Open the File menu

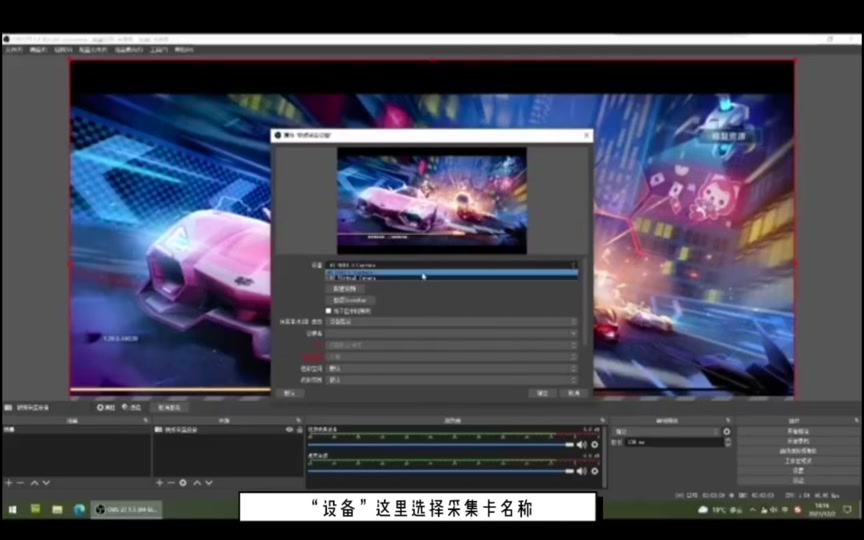click(14, 50)
